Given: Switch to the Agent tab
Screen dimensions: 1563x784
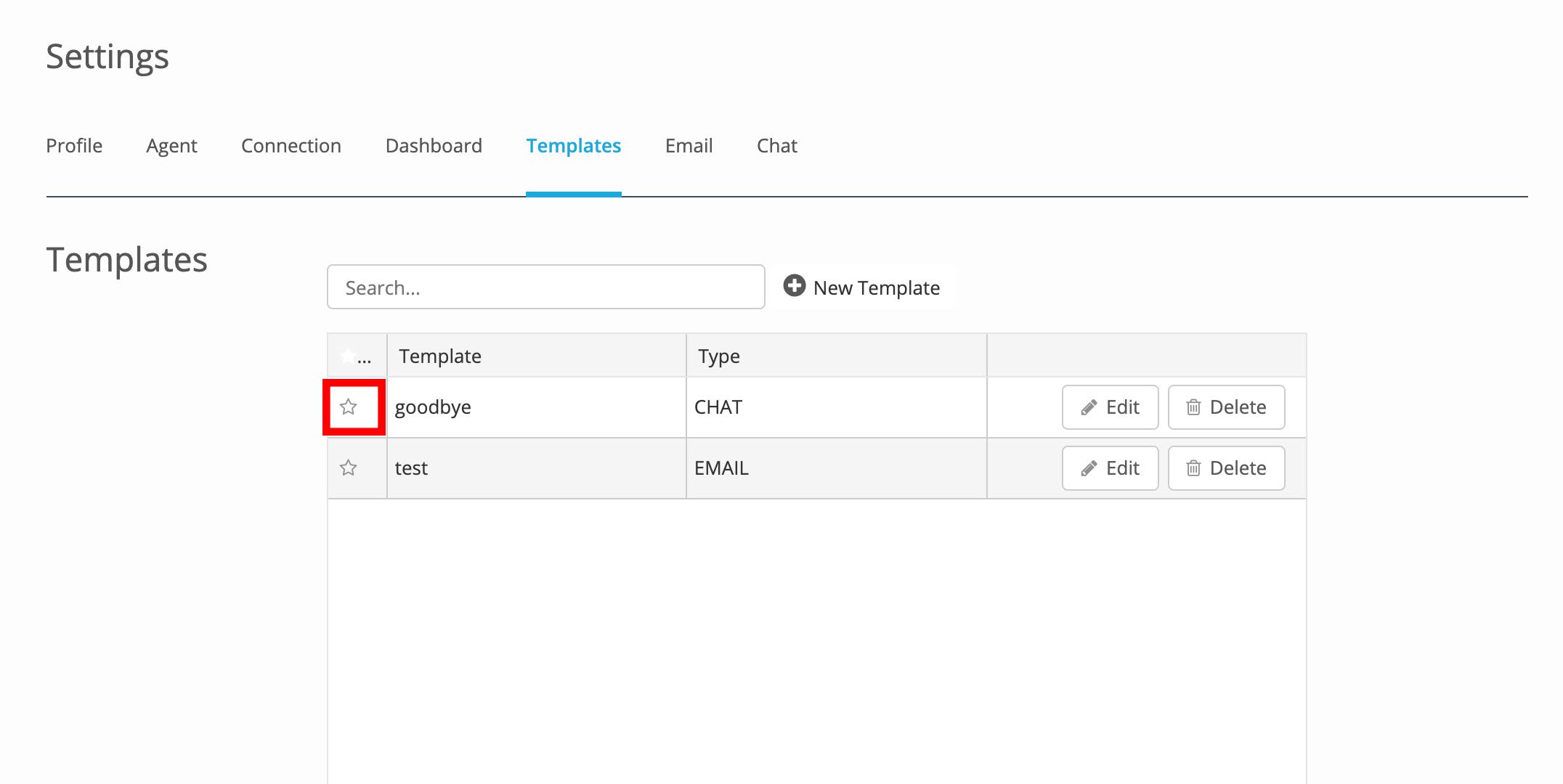Looking at the screenshot, I should (x=171, y=146).
